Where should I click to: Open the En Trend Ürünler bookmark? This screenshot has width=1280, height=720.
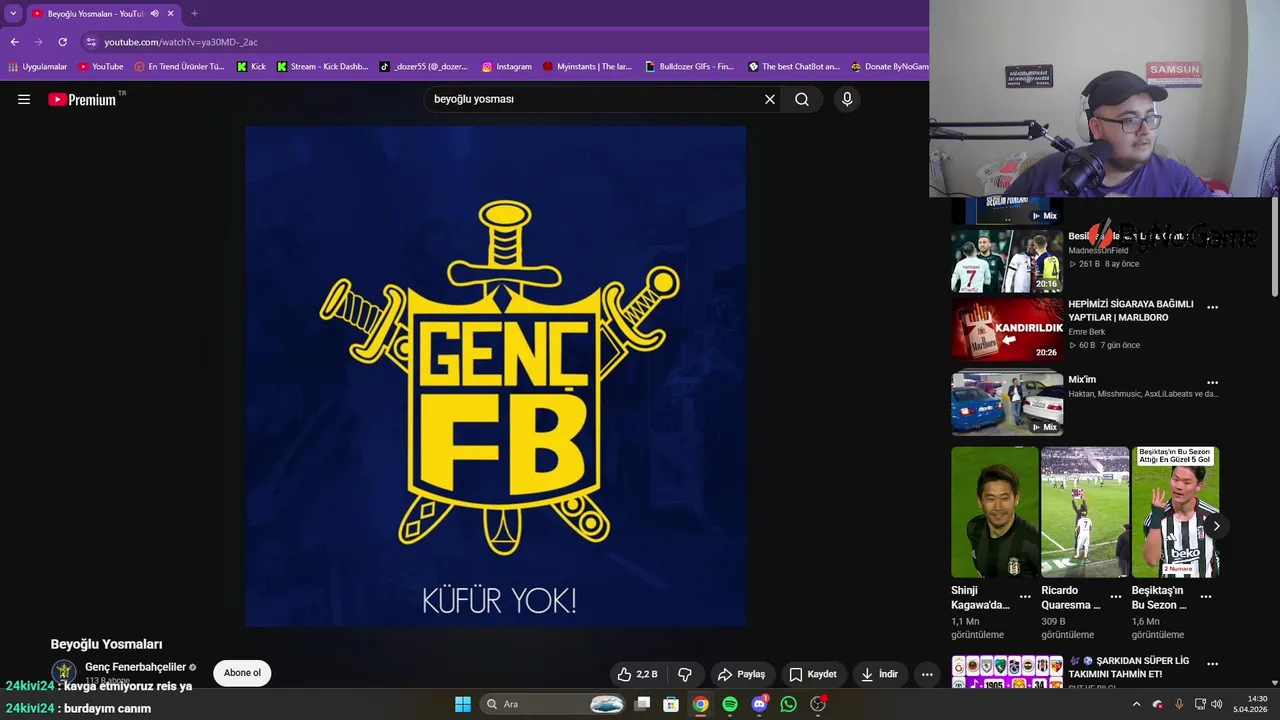(x=180, y=67)
